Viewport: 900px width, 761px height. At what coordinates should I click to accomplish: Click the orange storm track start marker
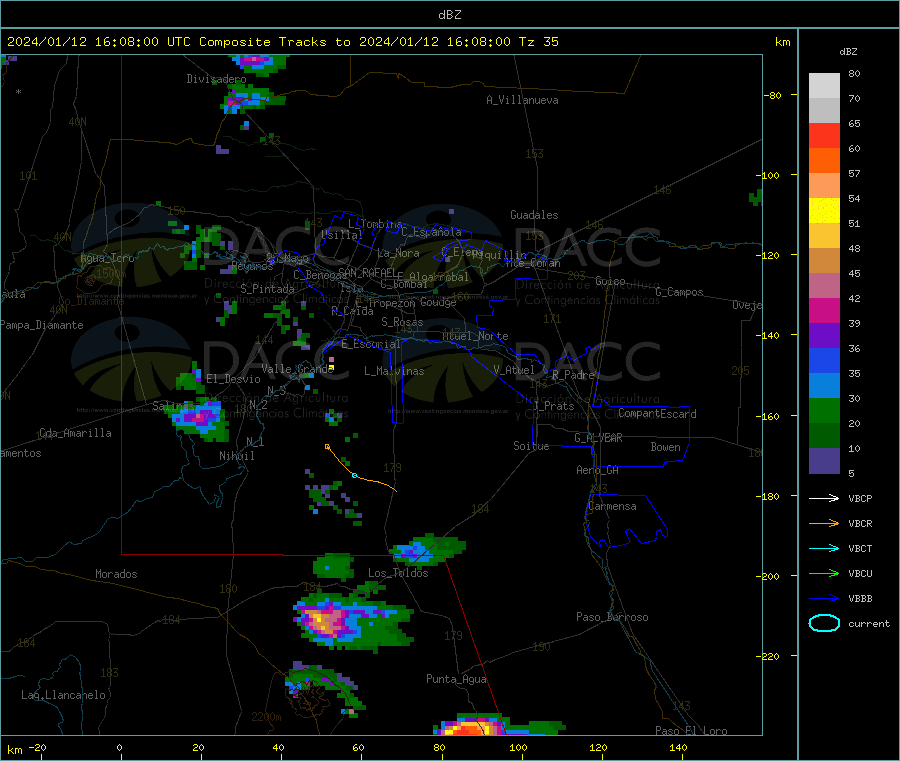point(327,446)
